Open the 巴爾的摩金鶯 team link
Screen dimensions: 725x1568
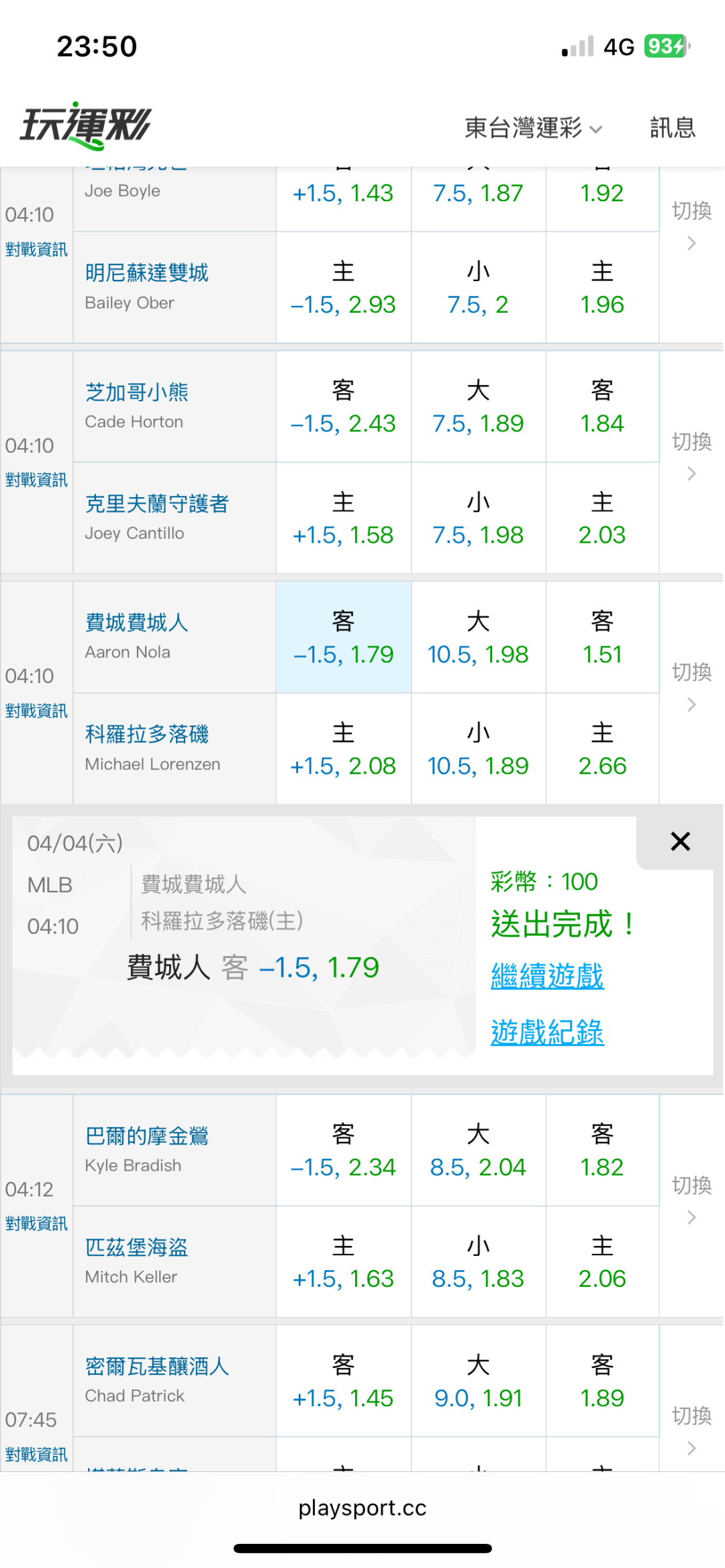point(147,1136)
